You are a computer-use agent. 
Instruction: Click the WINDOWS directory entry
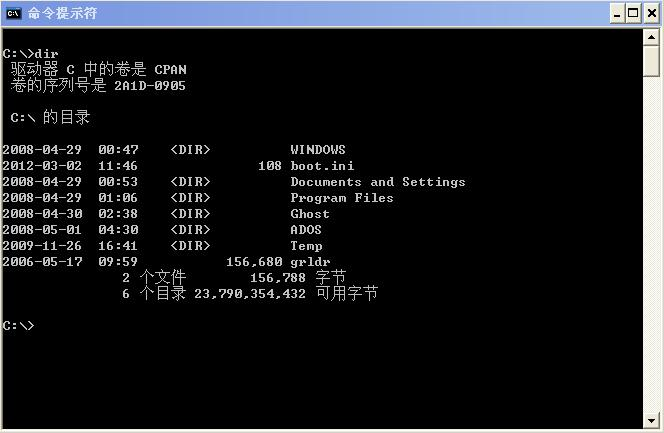point(318,150)
